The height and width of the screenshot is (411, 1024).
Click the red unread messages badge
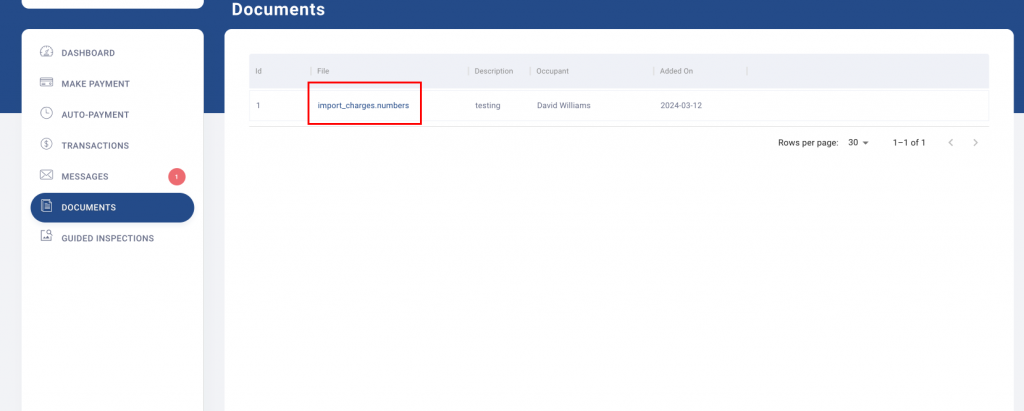coord(177,177)
